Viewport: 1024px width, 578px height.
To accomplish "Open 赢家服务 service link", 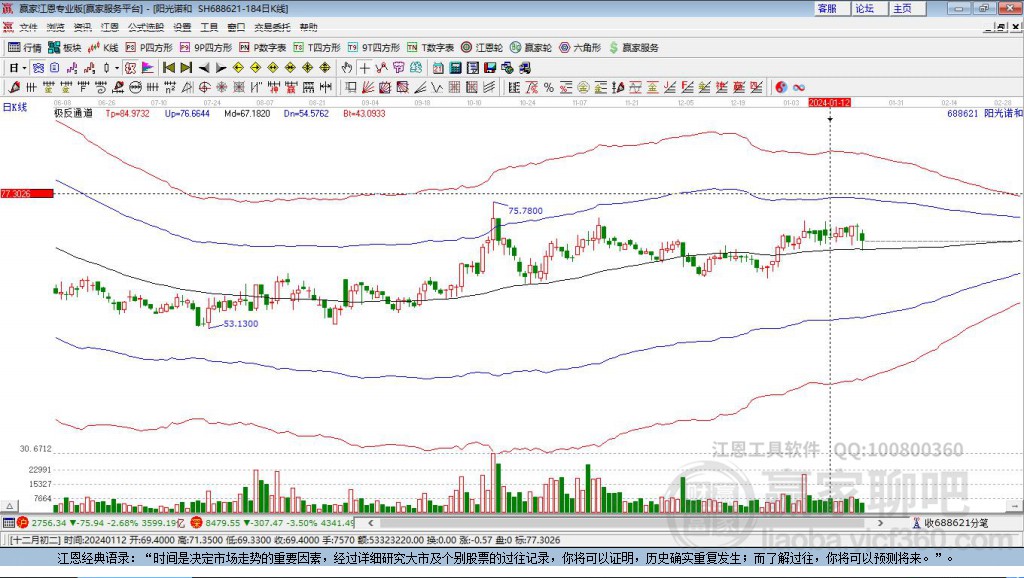I will [633, 48].
